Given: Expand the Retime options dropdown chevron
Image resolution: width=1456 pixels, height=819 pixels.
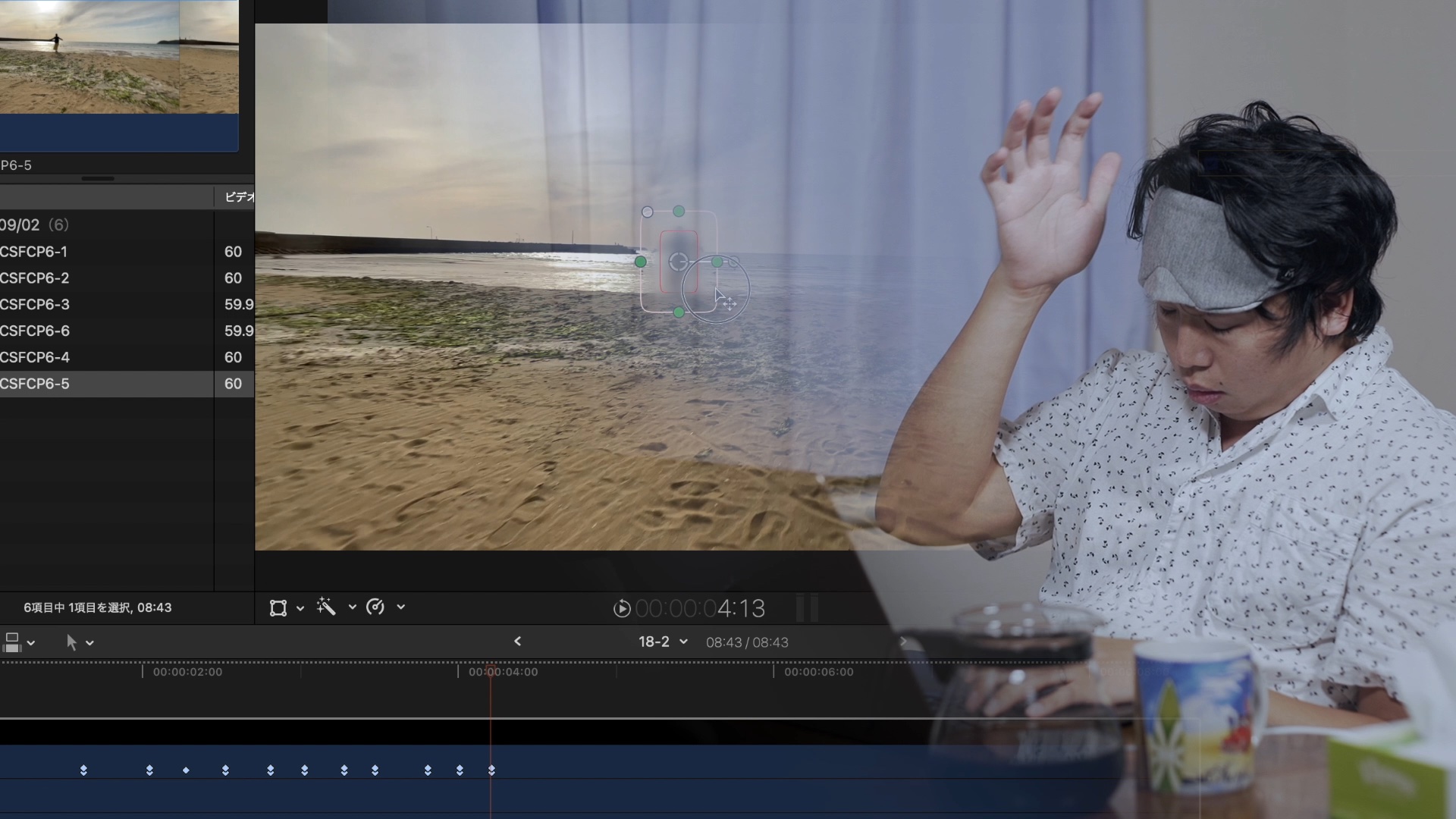Looking at the screenshot, I should [x=401, y=607].
